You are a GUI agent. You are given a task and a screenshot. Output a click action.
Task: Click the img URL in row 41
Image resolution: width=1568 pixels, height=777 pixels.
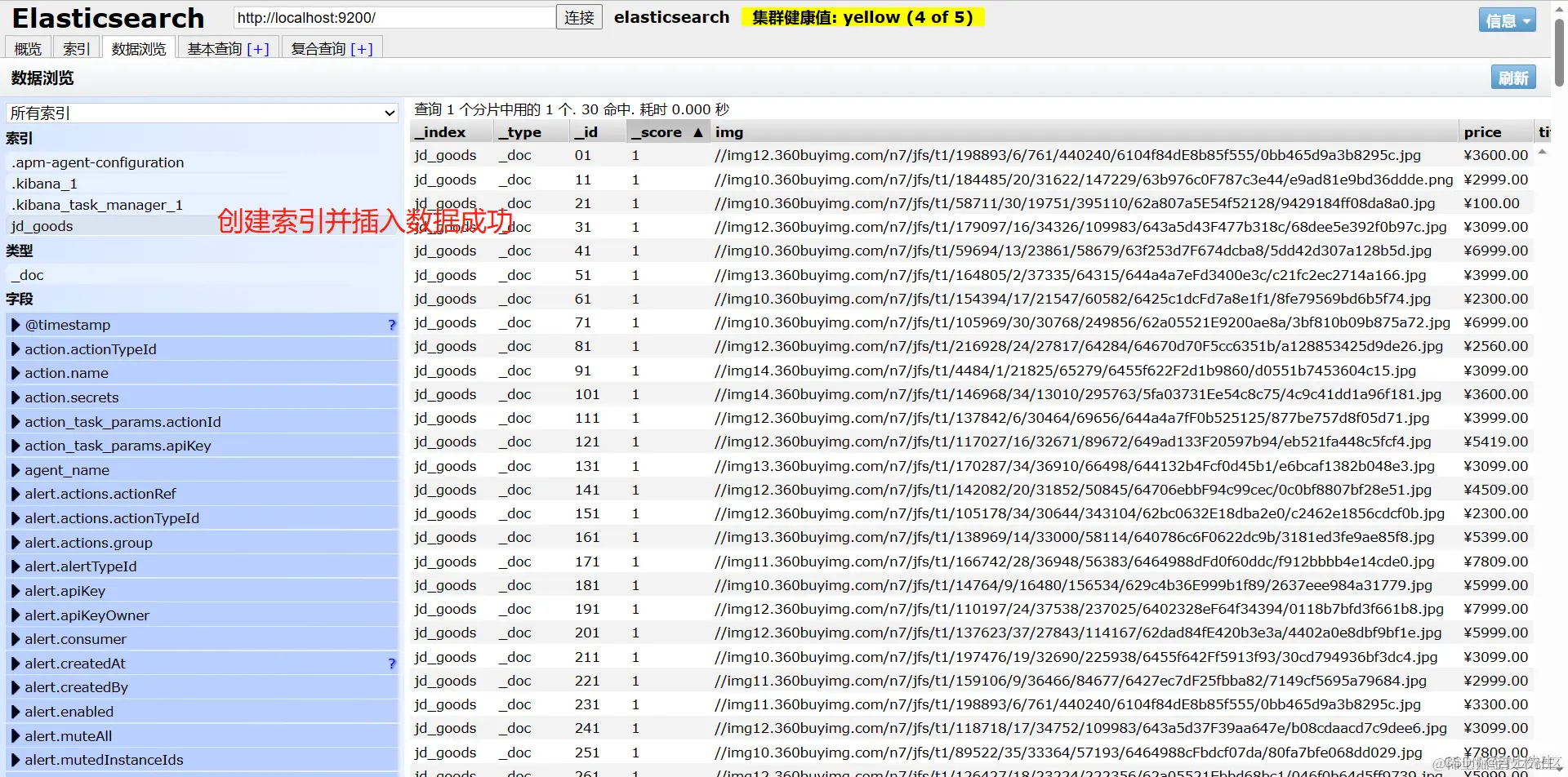point(1073,251)
